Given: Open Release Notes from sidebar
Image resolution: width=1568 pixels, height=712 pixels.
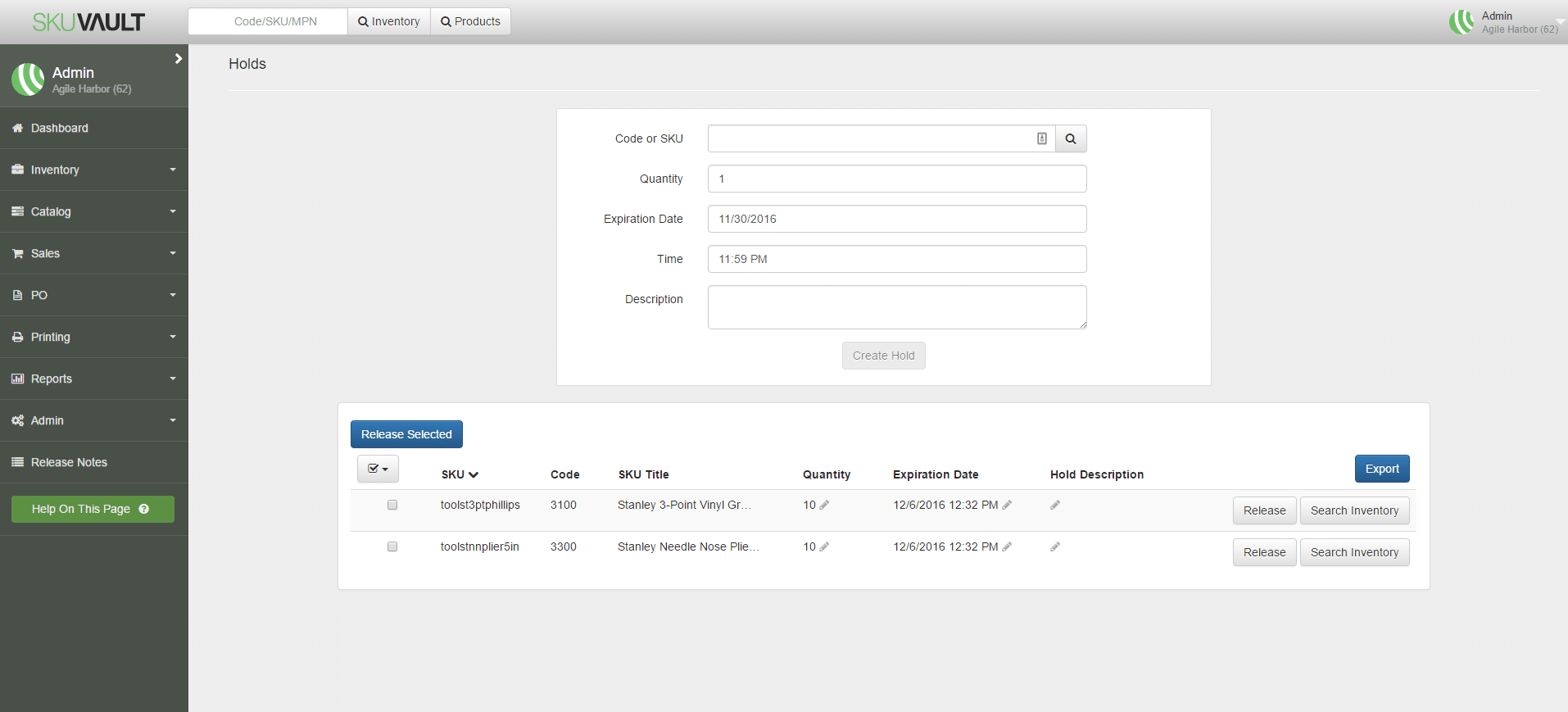Looking at the screenshot, I should pos(69,463).
